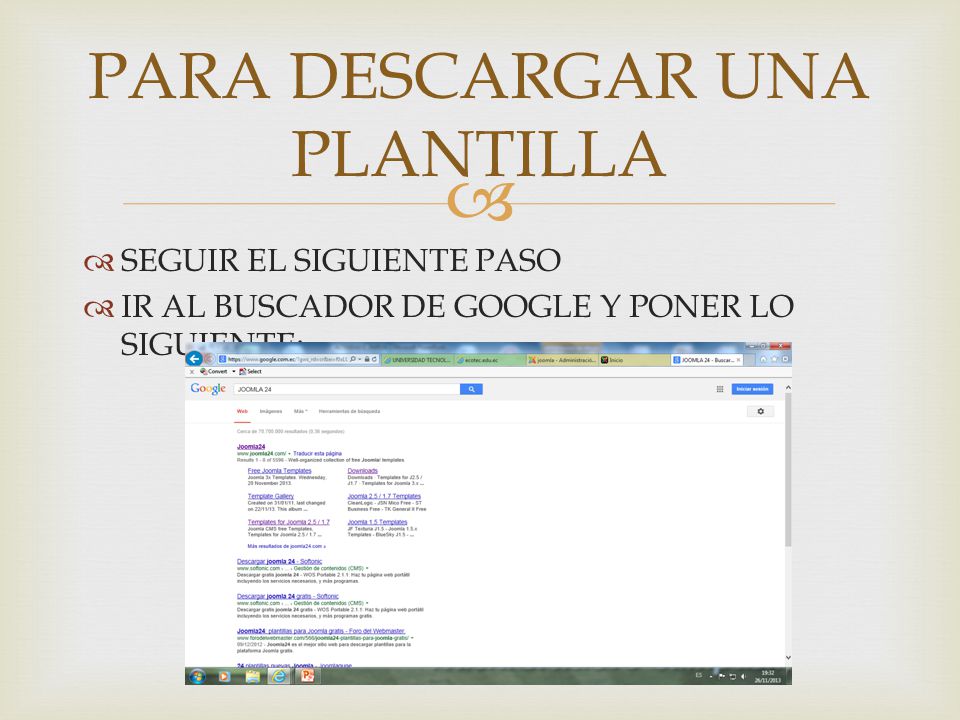Screen dimensions: 960x720
Task: Click the blue Google search button
Action: (x=471, y=389)
